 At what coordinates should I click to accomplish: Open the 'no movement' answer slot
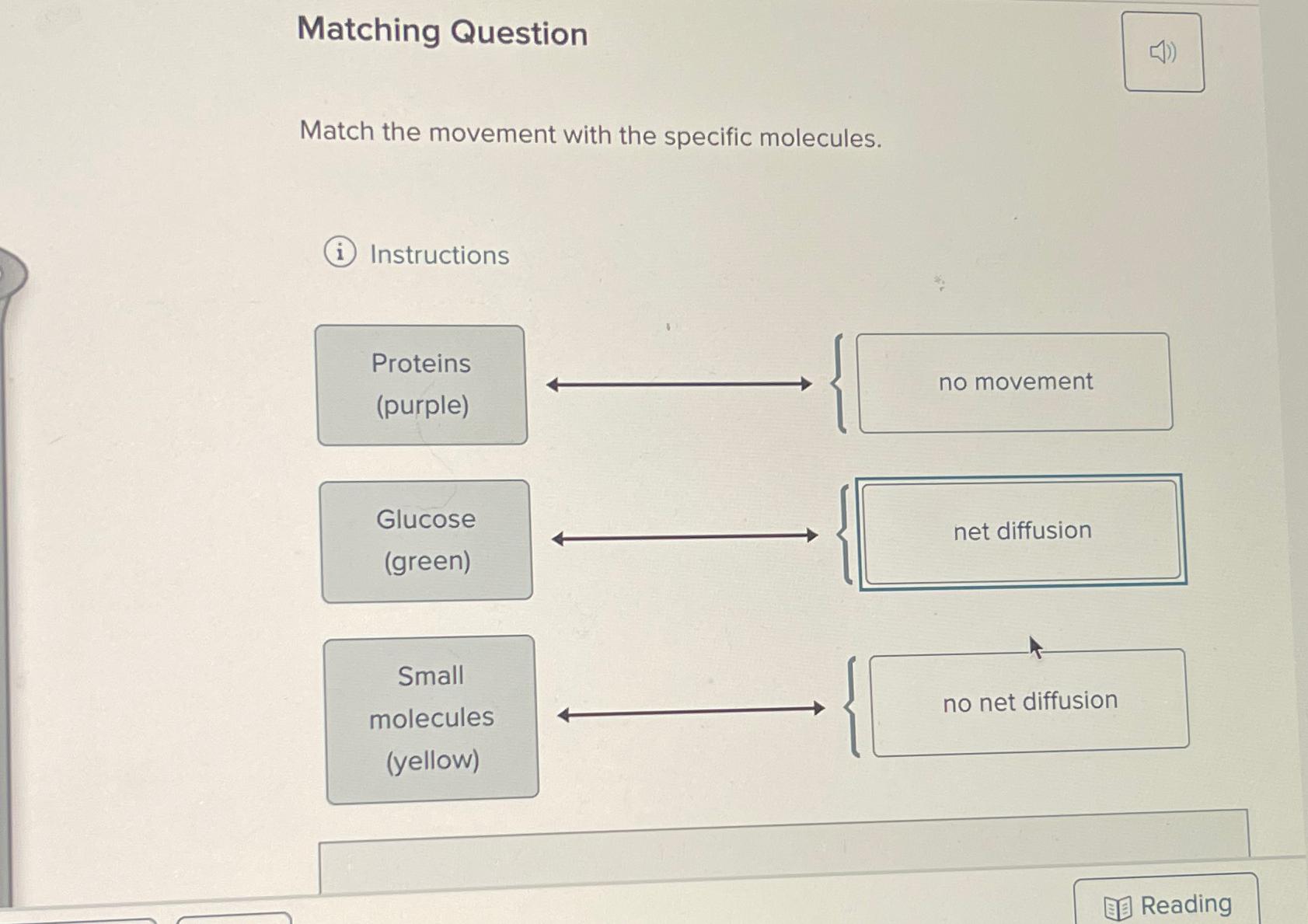point(1014,382)
